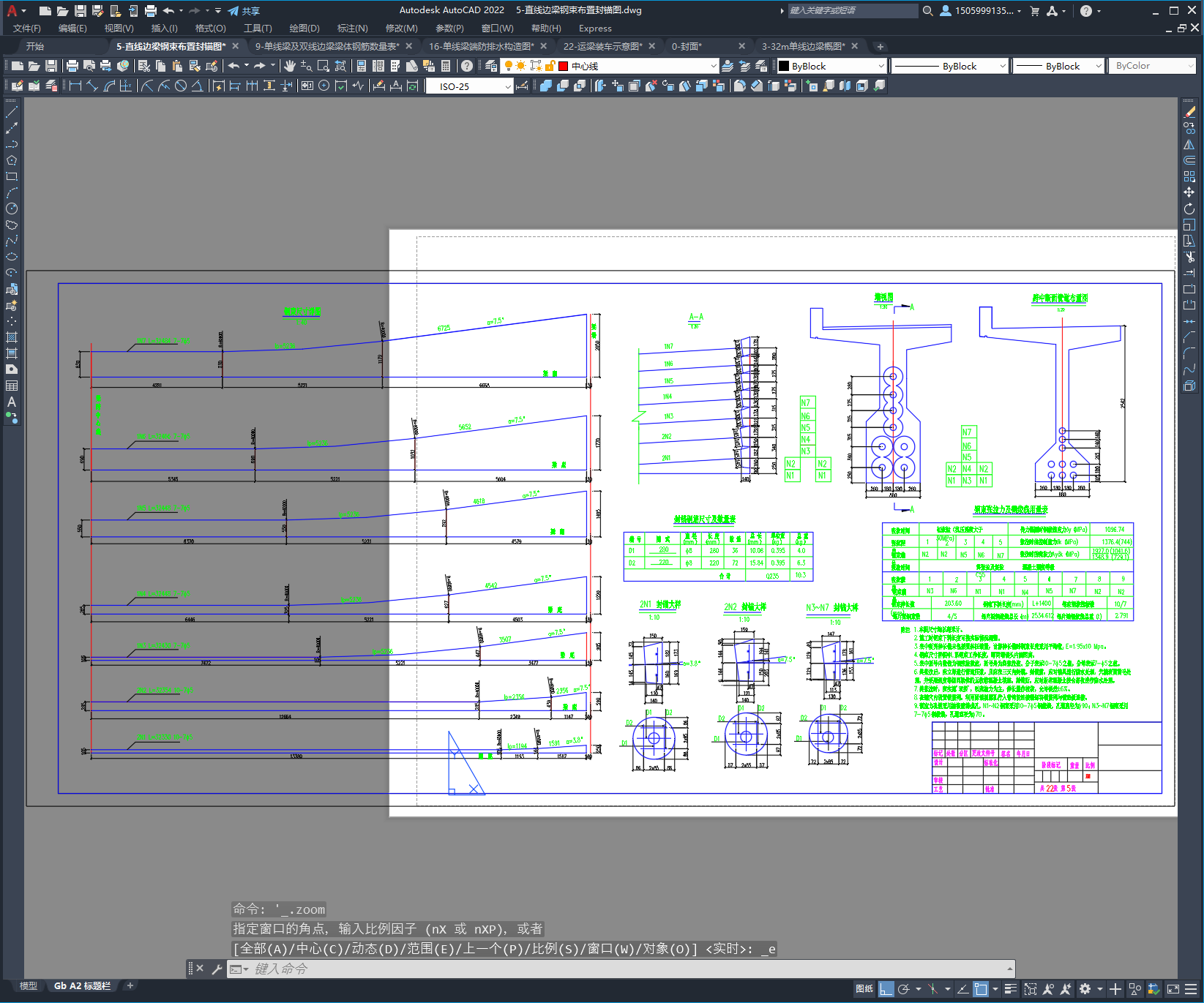This screenshot has height=1003, width=1204.
Task: Open the ByColor plot style dropdown
Action: pyautogui.click(x=1153, y=66)
